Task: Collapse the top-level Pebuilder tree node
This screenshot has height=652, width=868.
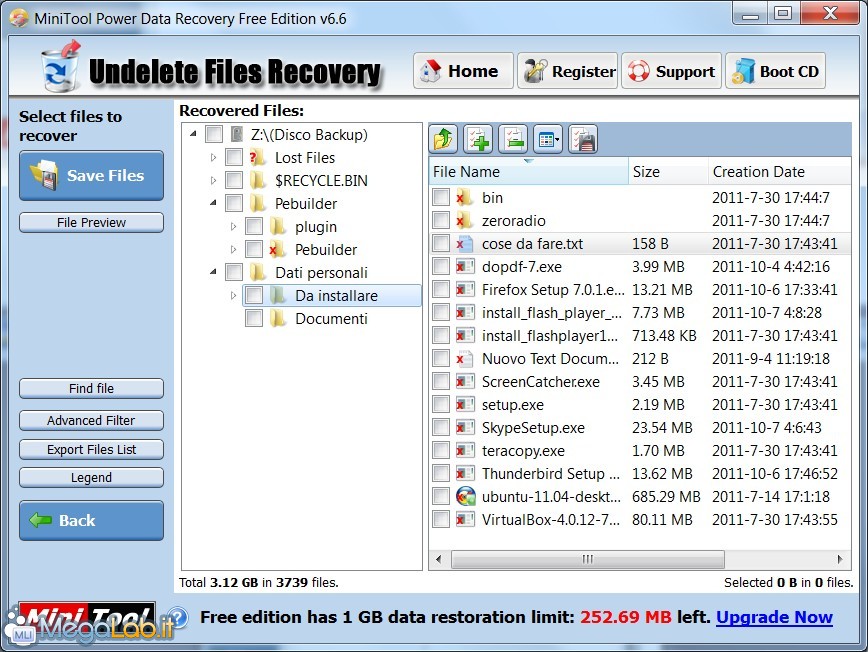Action: [x=213, y=203]
